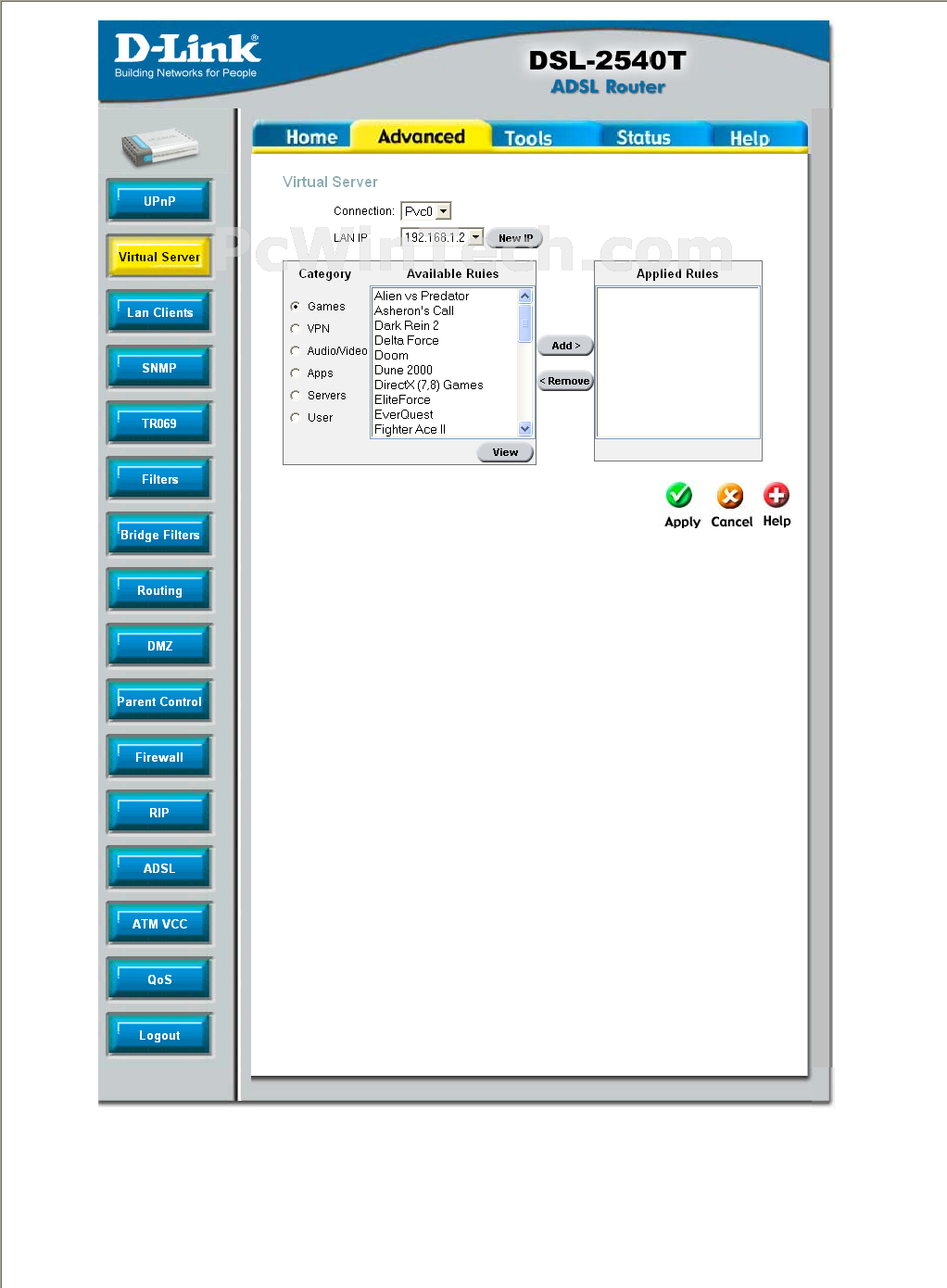
Task: Open the RIP sidebar page
Action: [x=159, y=813]
